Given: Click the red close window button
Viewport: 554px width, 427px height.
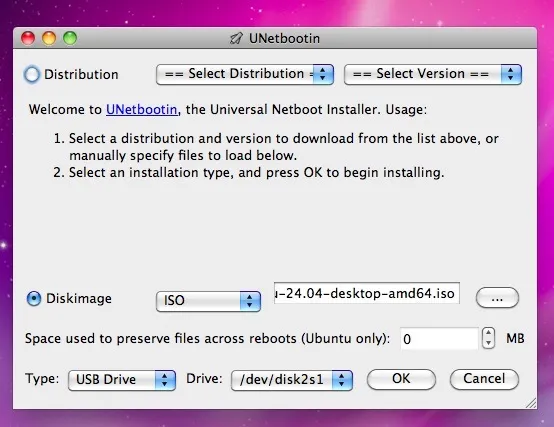Looking at the screenshot, I should pos(28,38).
